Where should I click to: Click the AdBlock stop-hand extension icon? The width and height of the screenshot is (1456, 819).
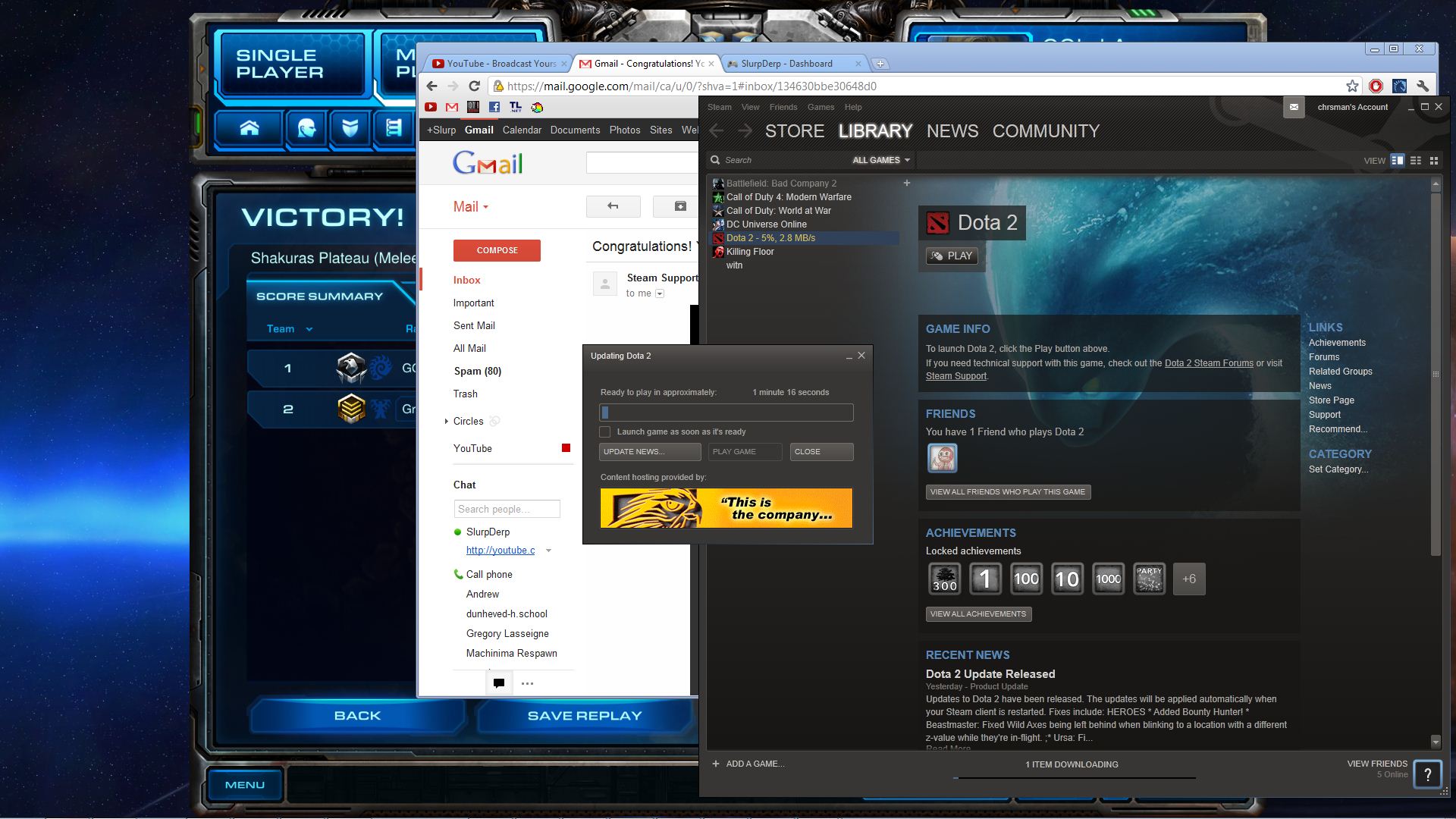1376,86
